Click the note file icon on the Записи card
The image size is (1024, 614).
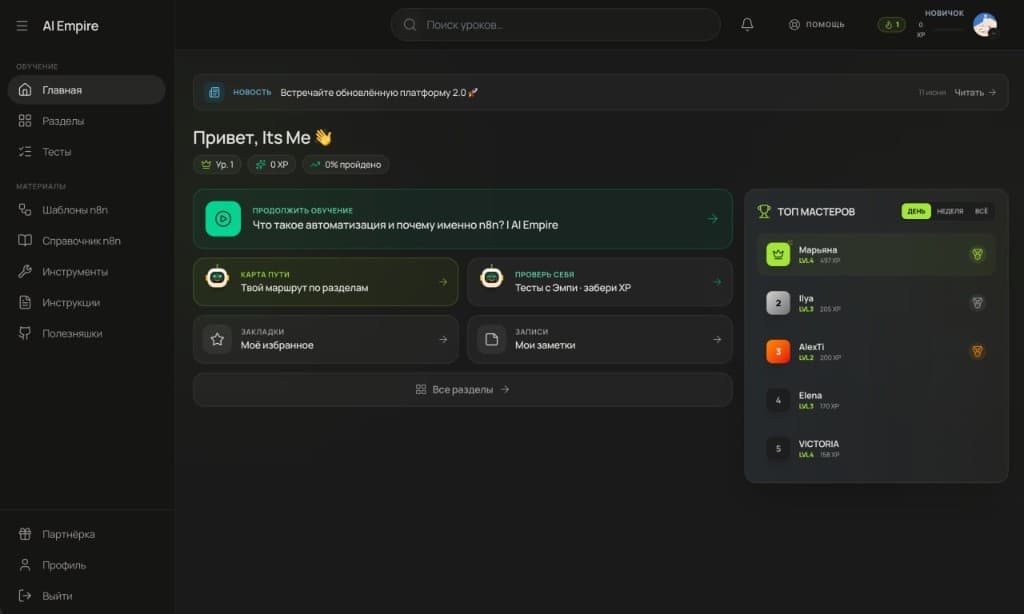[x=492, y=339]
